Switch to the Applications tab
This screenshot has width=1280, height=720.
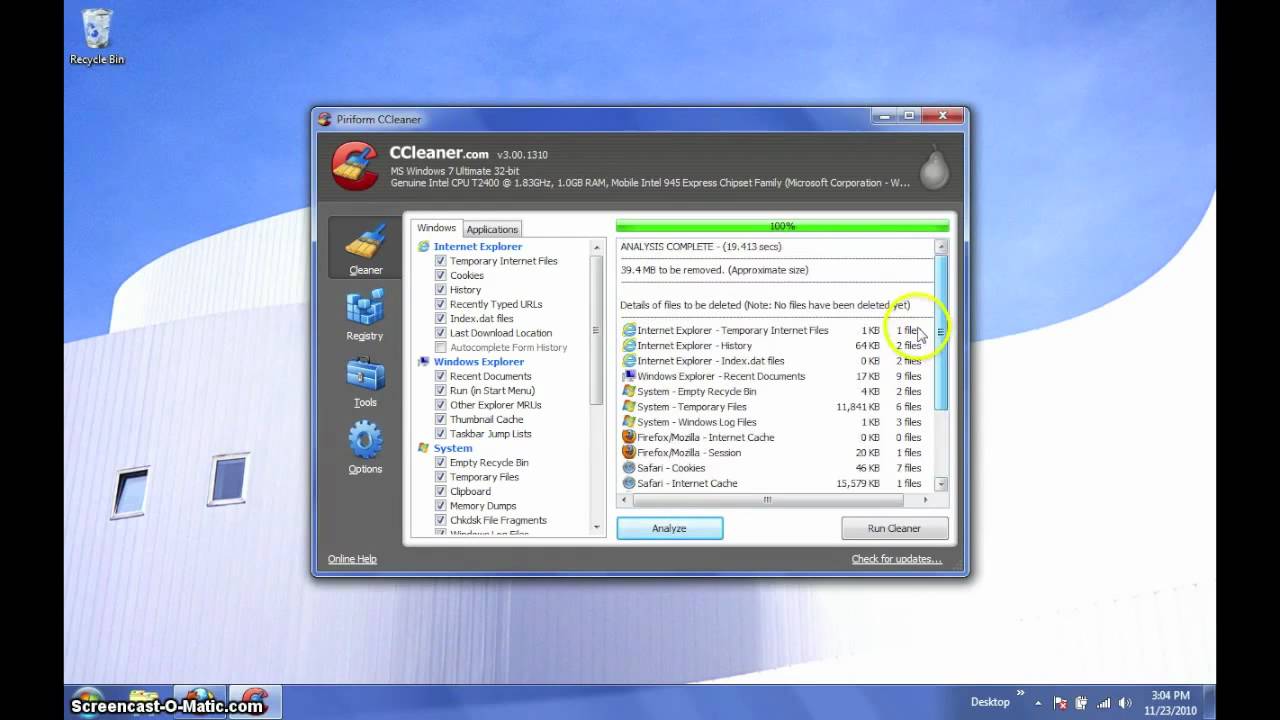click(492, 229)
